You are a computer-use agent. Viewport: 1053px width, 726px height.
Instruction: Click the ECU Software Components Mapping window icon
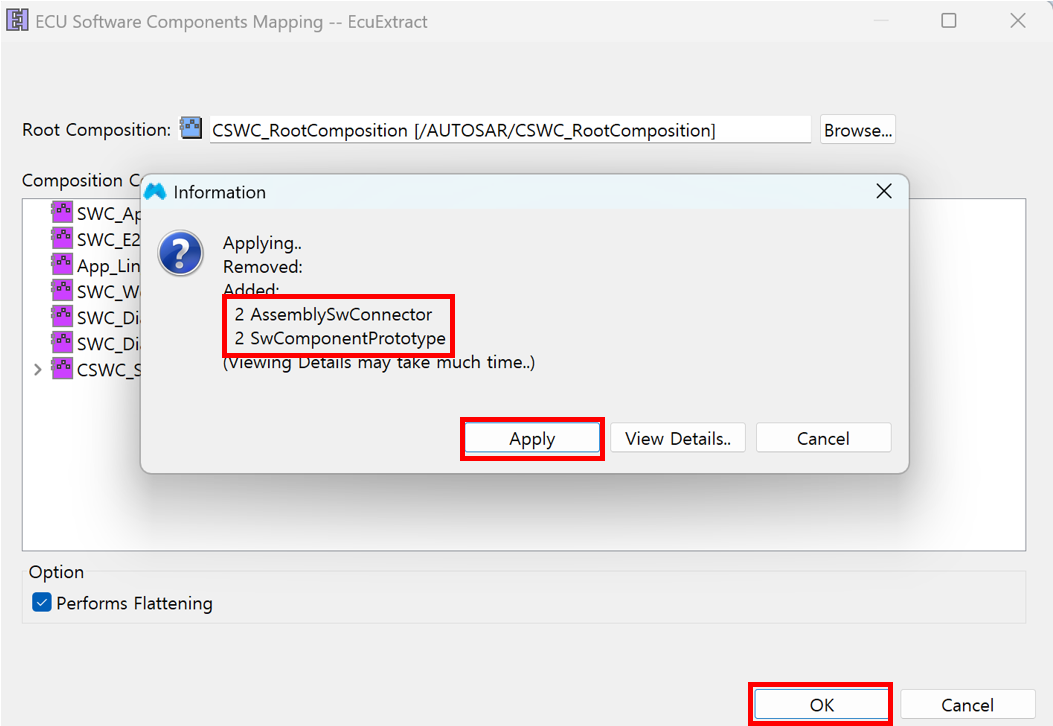click(x=18, y=21)
